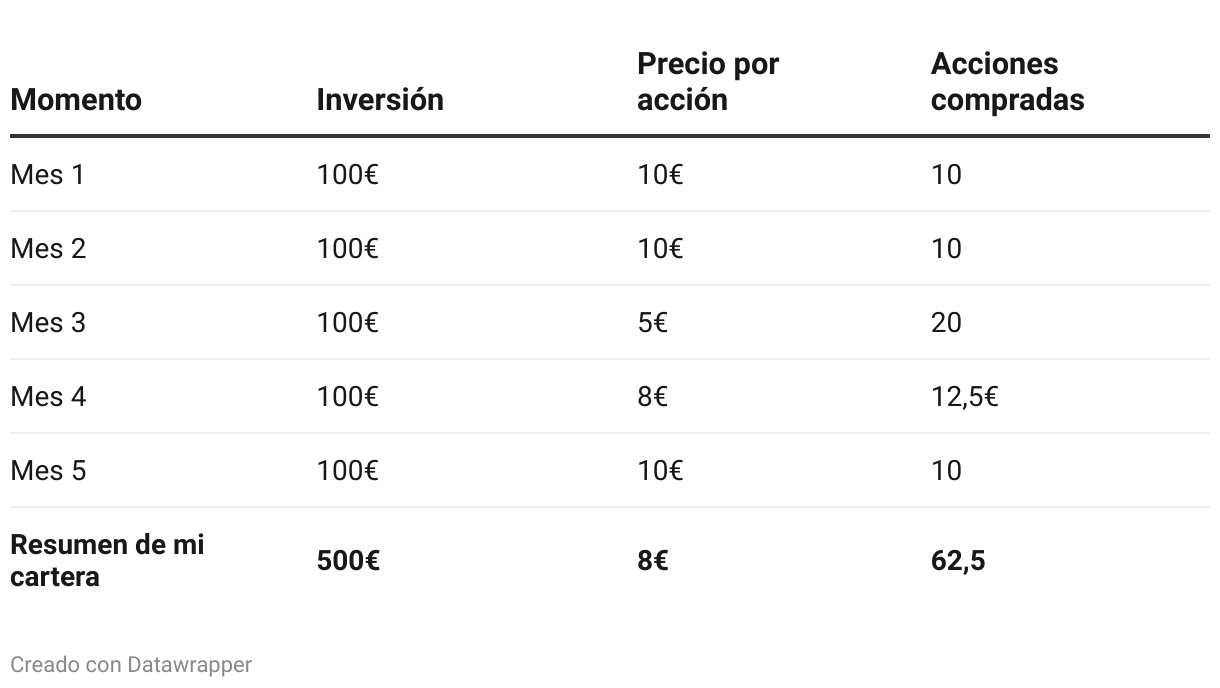Image resolution: width=1220 pixels, height=688 pixels.
Task: Click the Mes 2 row label
Action: point(48,249)
